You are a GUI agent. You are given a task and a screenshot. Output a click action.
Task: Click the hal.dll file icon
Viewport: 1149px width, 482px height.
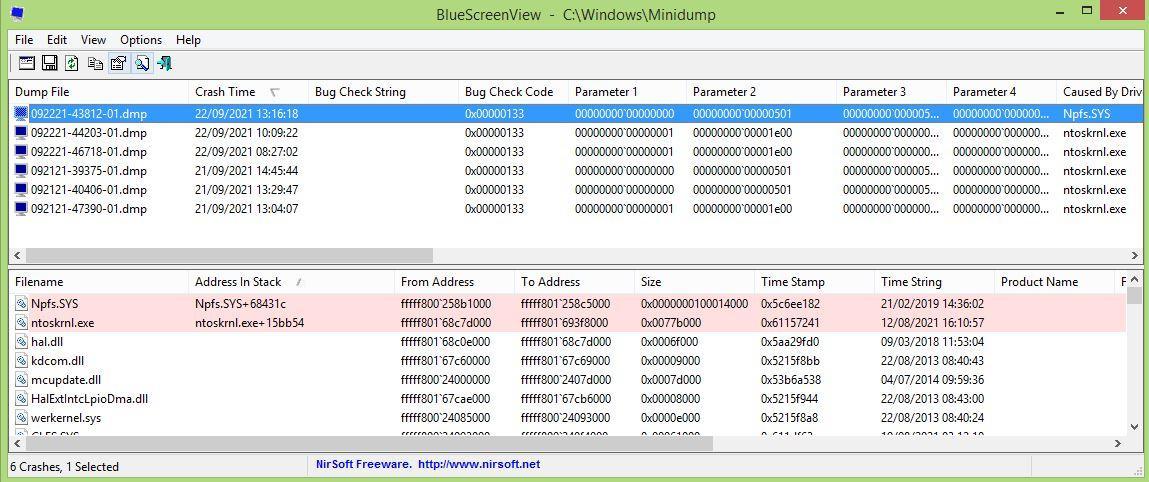pyautogui.click(x=21, y=341)
